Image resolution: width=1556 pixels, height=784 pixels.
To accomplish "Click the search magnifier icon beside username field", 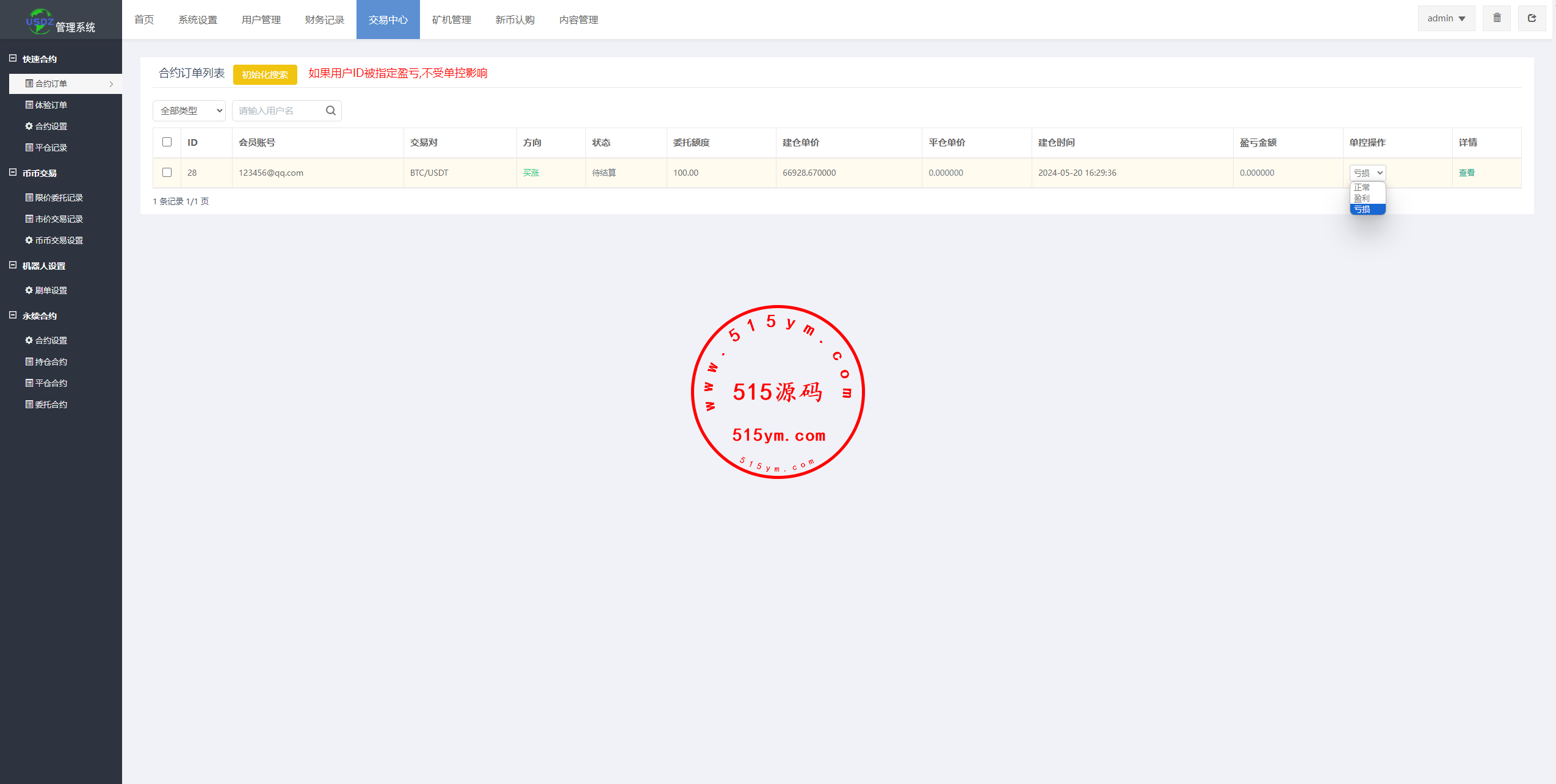I will pyautogui.click(x=330, y=110).
